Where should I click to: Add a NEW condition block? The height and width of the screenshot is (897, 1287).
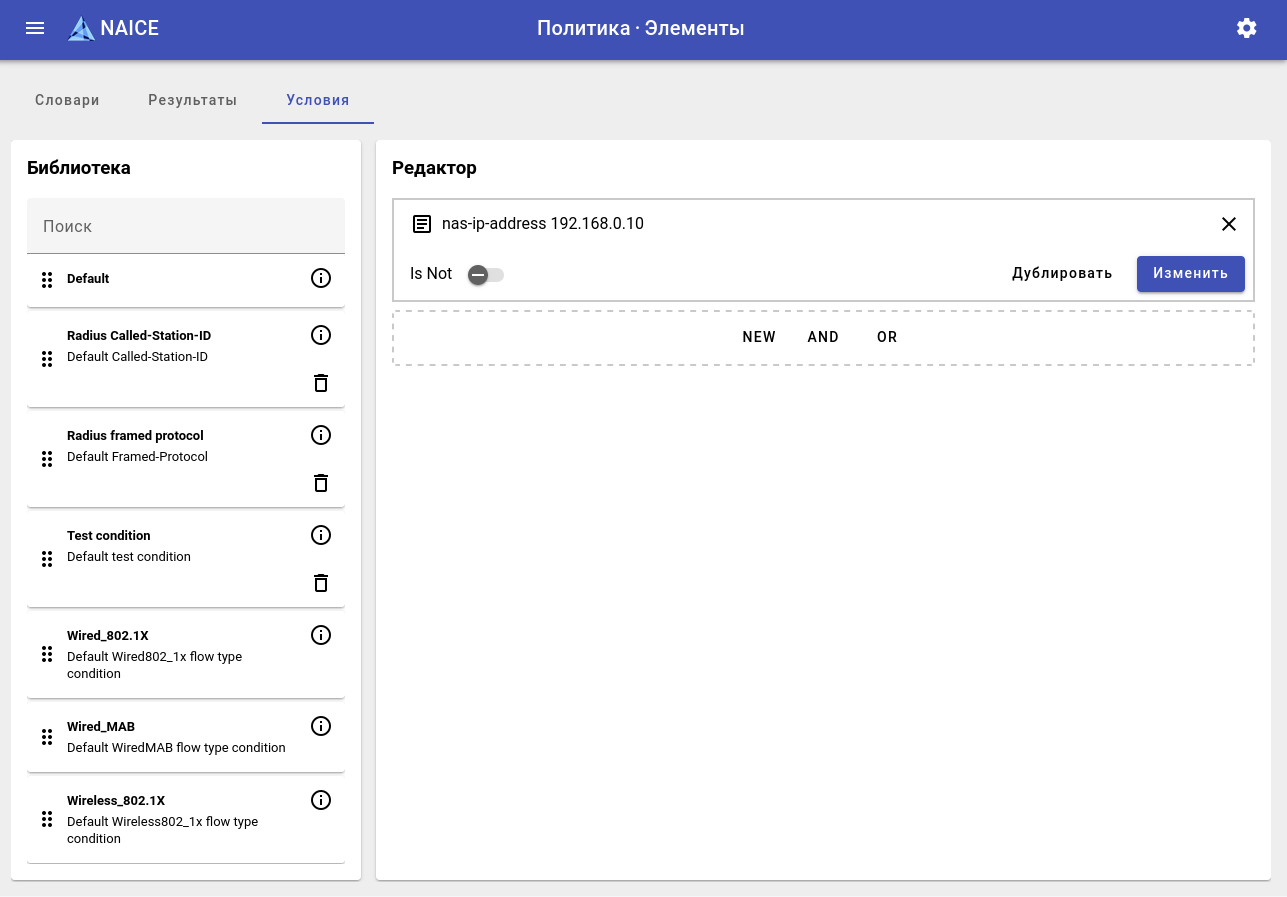759,337
